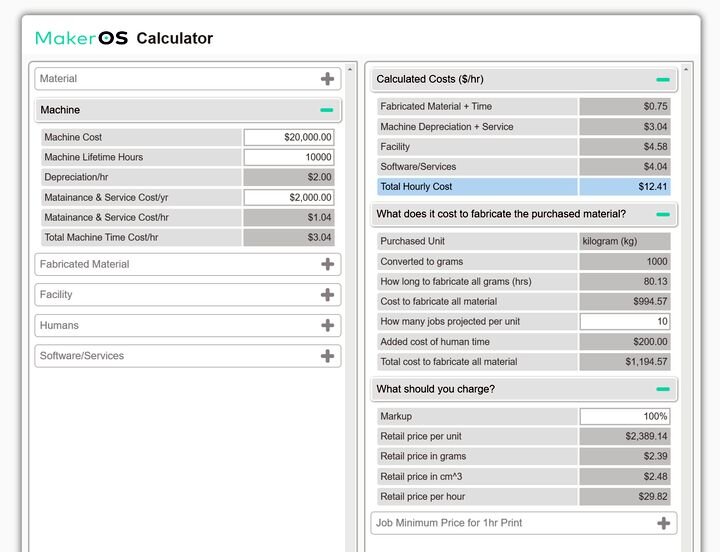720x552 pixels.
Task: Collapse the 'What should you charge?' section
Action: point(663,389)
